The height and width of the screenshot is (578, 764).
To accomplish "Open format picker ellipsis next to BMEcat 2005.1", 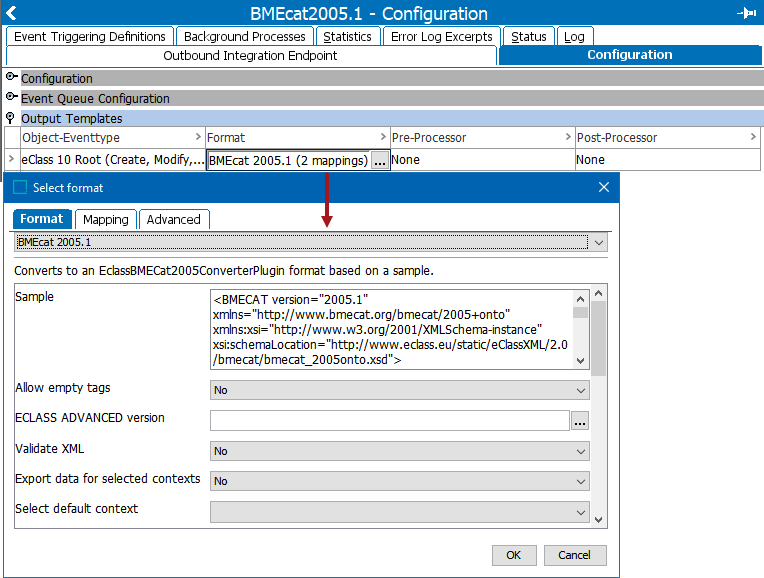I will [379, 160].
